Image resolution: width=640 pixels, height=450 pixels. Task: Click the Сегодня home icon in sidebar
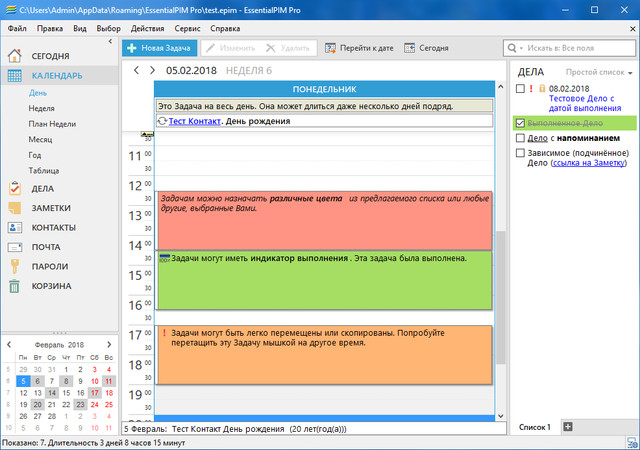point(15,55)
